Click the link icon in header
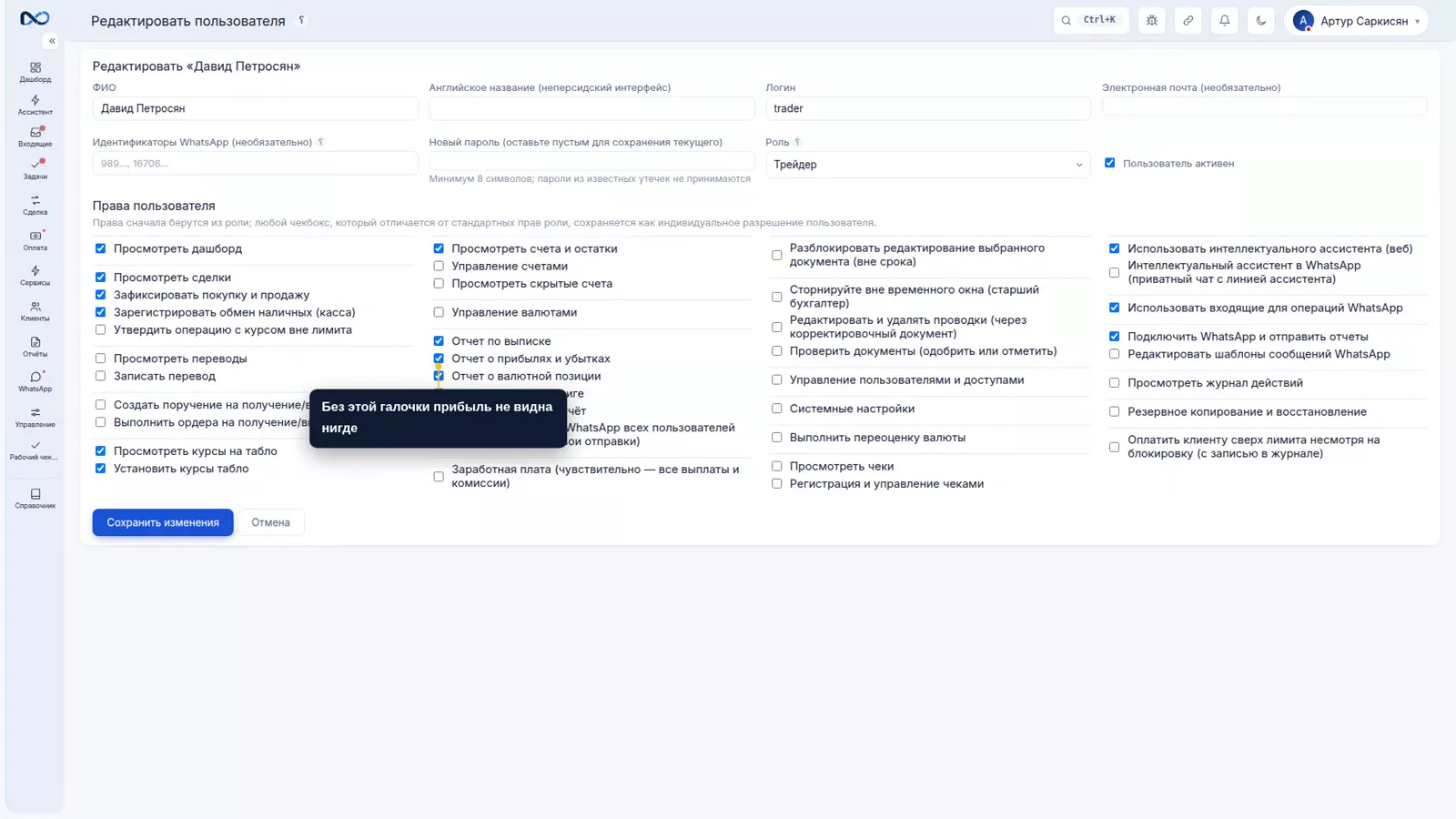The image size is (1456, 819). click(1188, 20)
